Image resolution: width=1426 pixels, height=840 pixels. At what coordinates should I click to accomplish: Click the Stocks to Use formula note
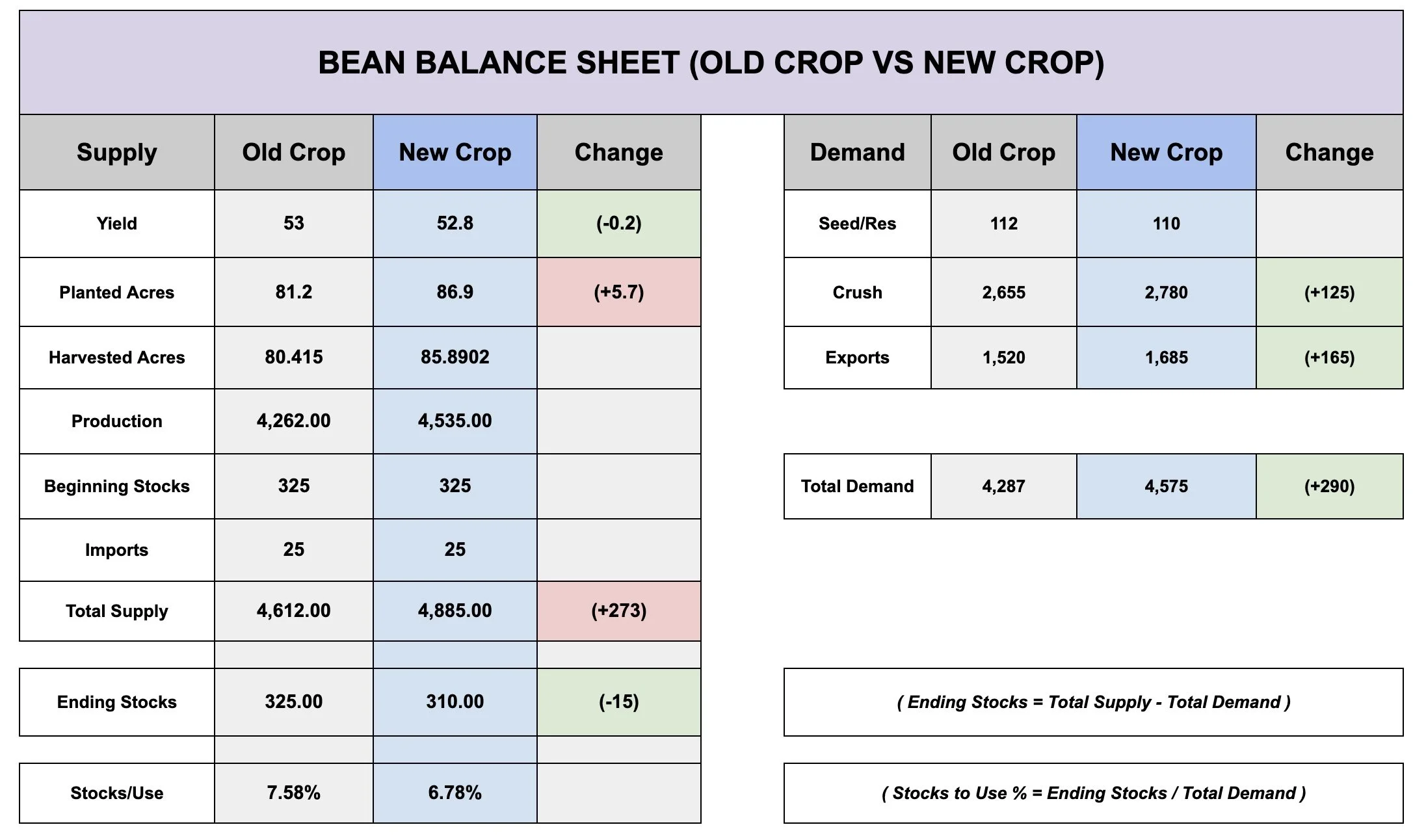click(x=1094, y=793)
